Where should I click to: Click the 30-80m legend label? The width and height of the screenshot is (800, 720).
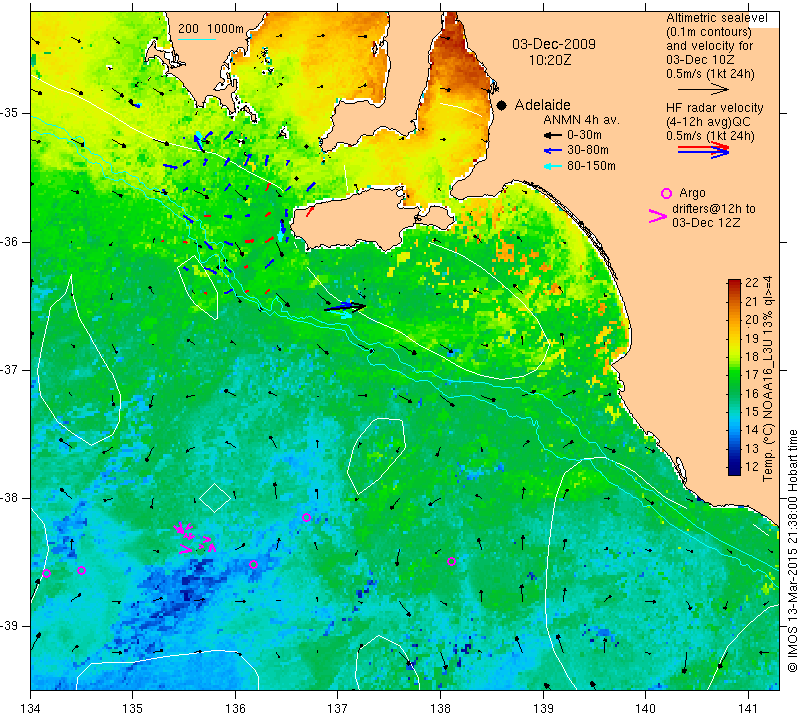[588, 151]
